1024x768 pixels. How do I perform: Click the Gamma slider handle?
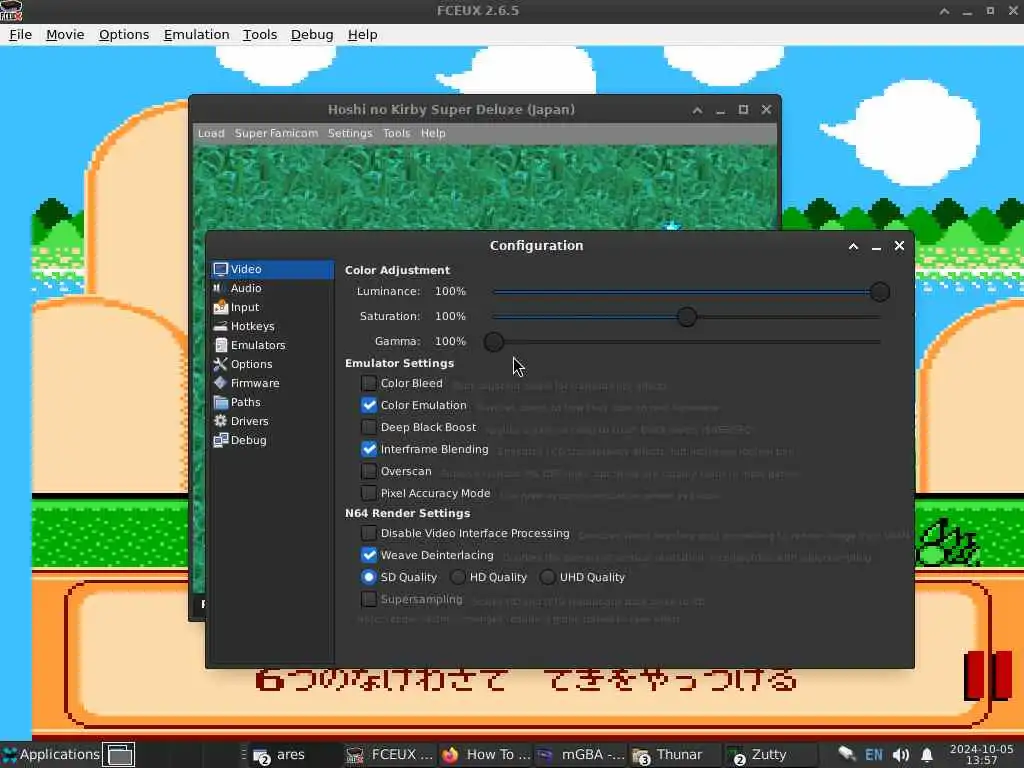coord(494,342)
